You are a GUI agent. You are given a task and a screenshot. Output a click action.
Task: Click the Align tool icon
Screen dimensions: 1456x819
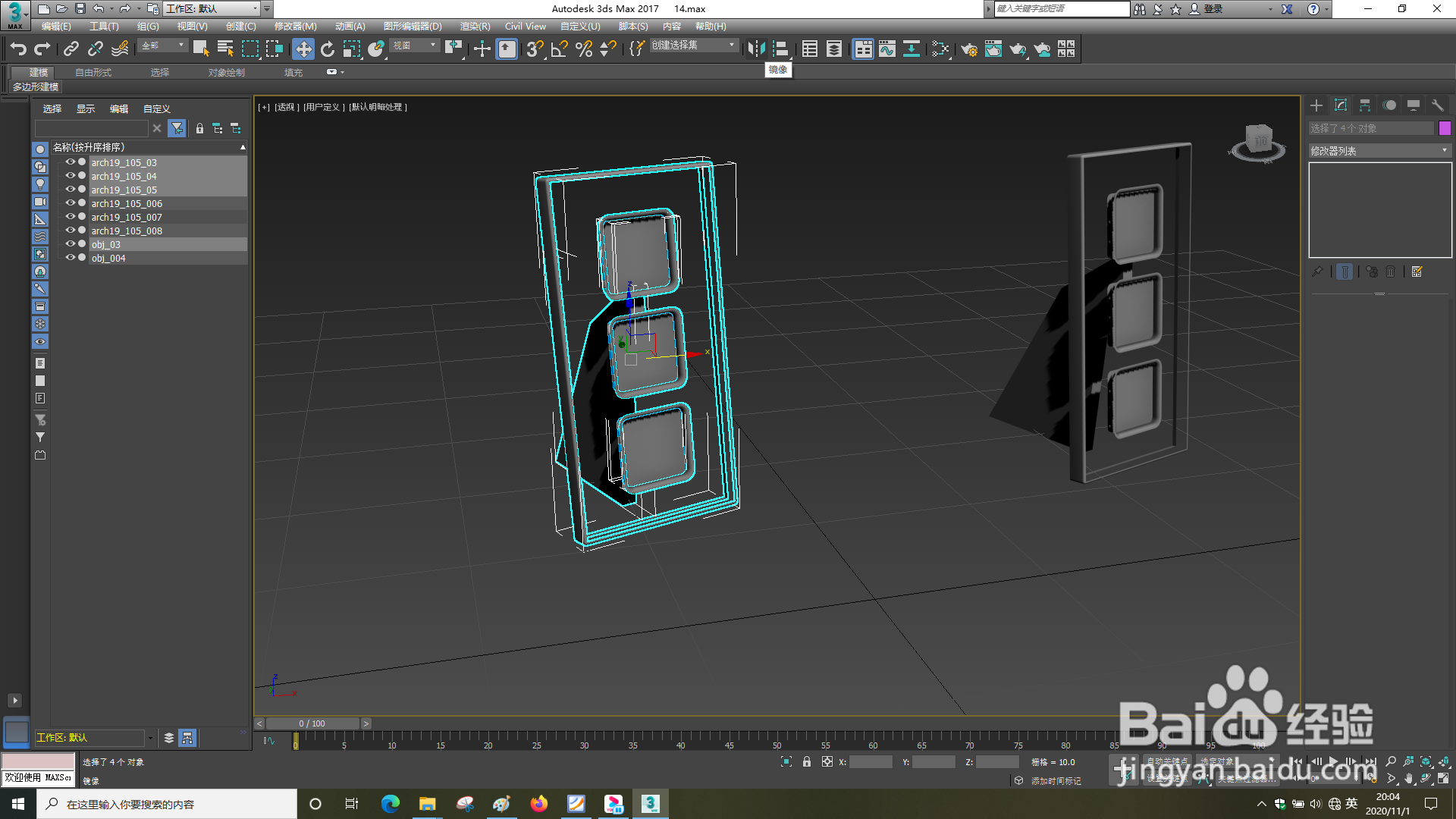click(780, 49)
